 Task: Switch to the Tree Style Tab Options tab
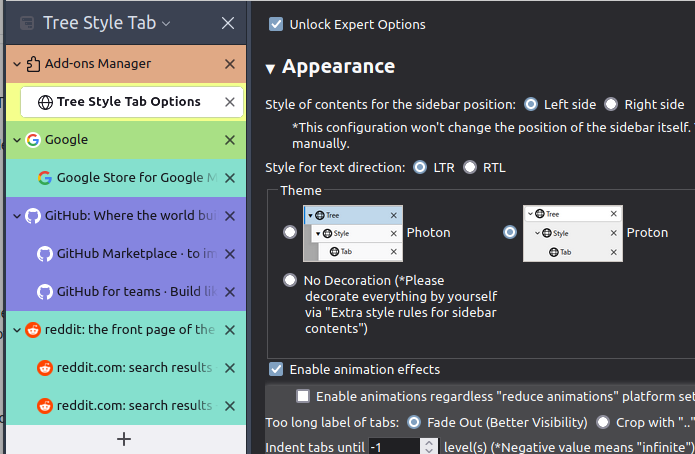click(128, 102)
